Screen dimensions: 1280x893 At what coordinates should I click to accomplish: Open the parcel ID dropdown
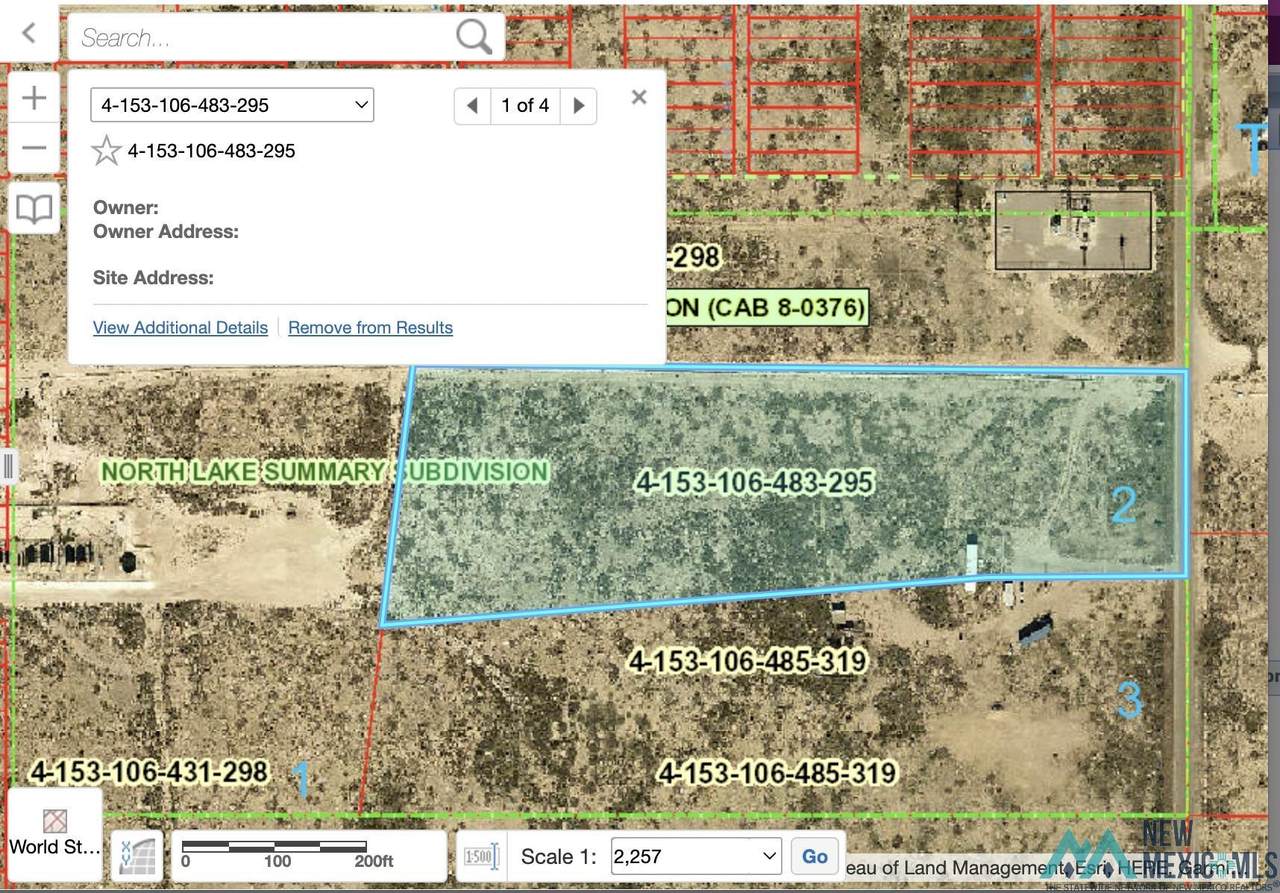coord(232,105)
